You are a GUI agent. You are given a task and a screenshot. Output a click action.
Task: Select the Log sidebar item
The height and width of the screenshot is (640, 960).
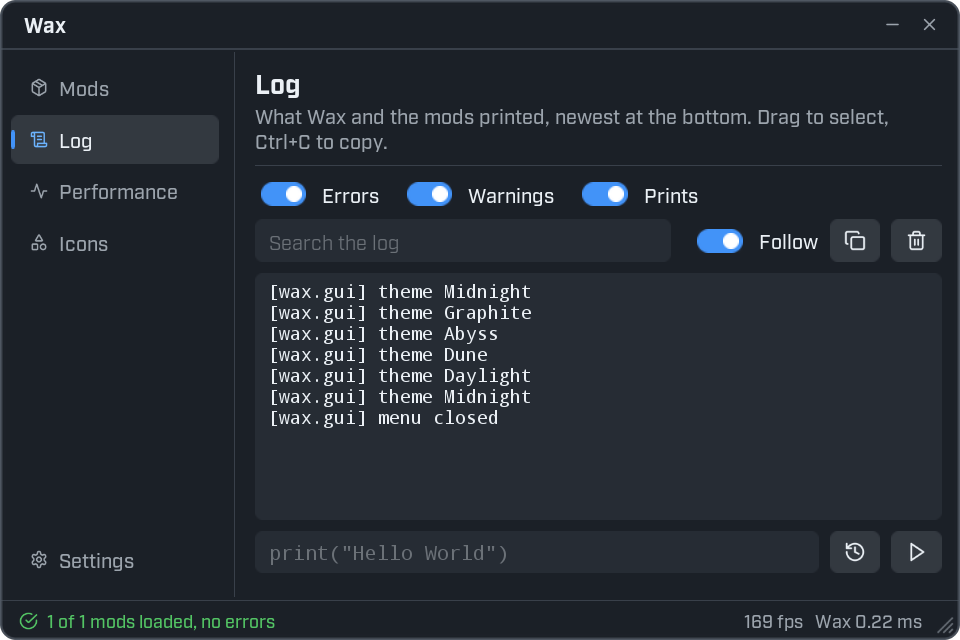(x=115, y=140)
